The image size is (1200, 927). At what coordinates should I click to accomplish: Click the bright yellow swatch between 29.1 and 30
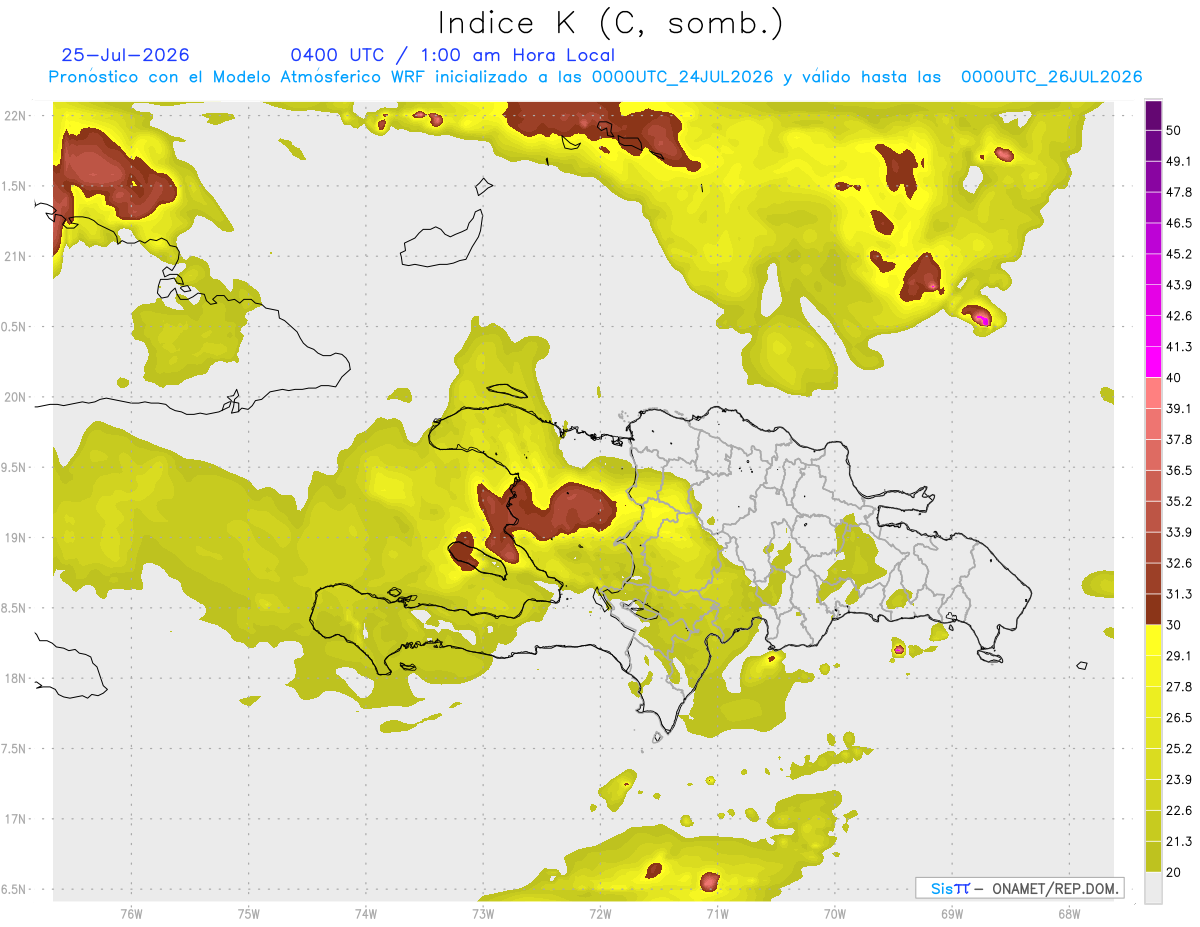tap(1153, 640)
